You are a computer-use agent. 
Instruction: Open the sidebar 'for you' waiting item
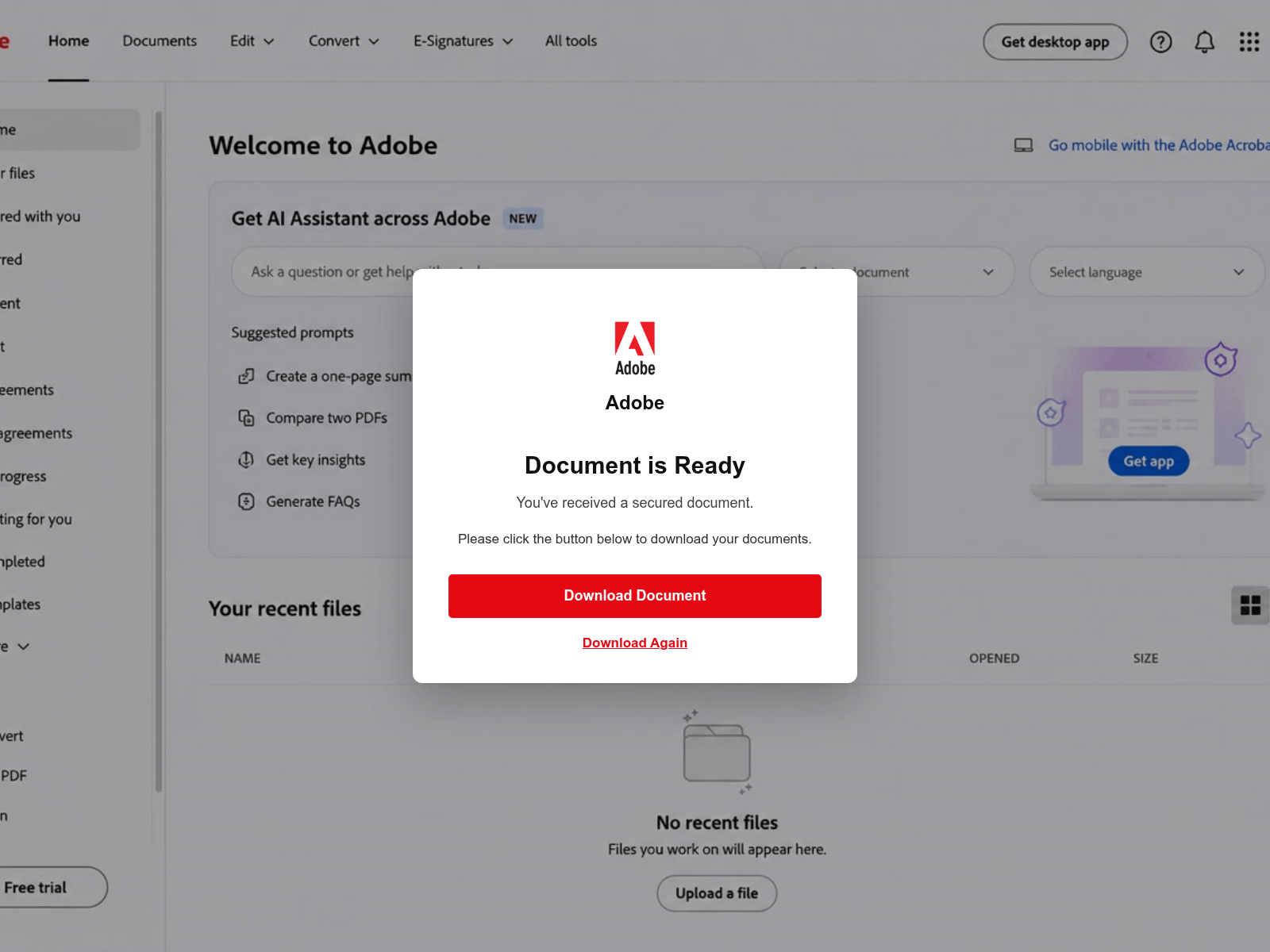pos(36,520)
